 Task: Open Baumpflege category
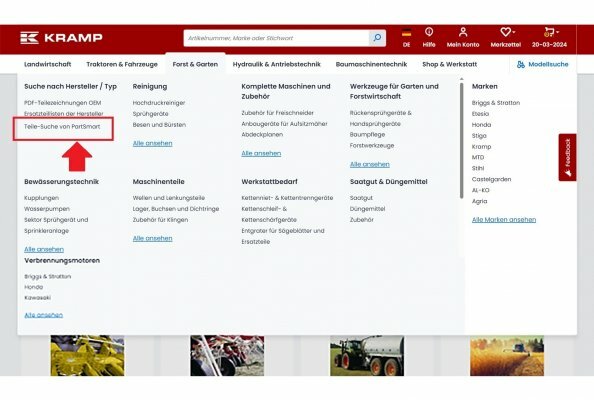(x=367, y=134)
